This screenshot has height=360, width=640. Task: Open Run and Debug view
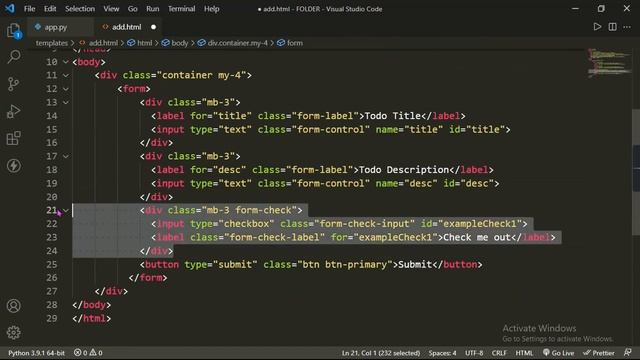(x=13, y=111)
